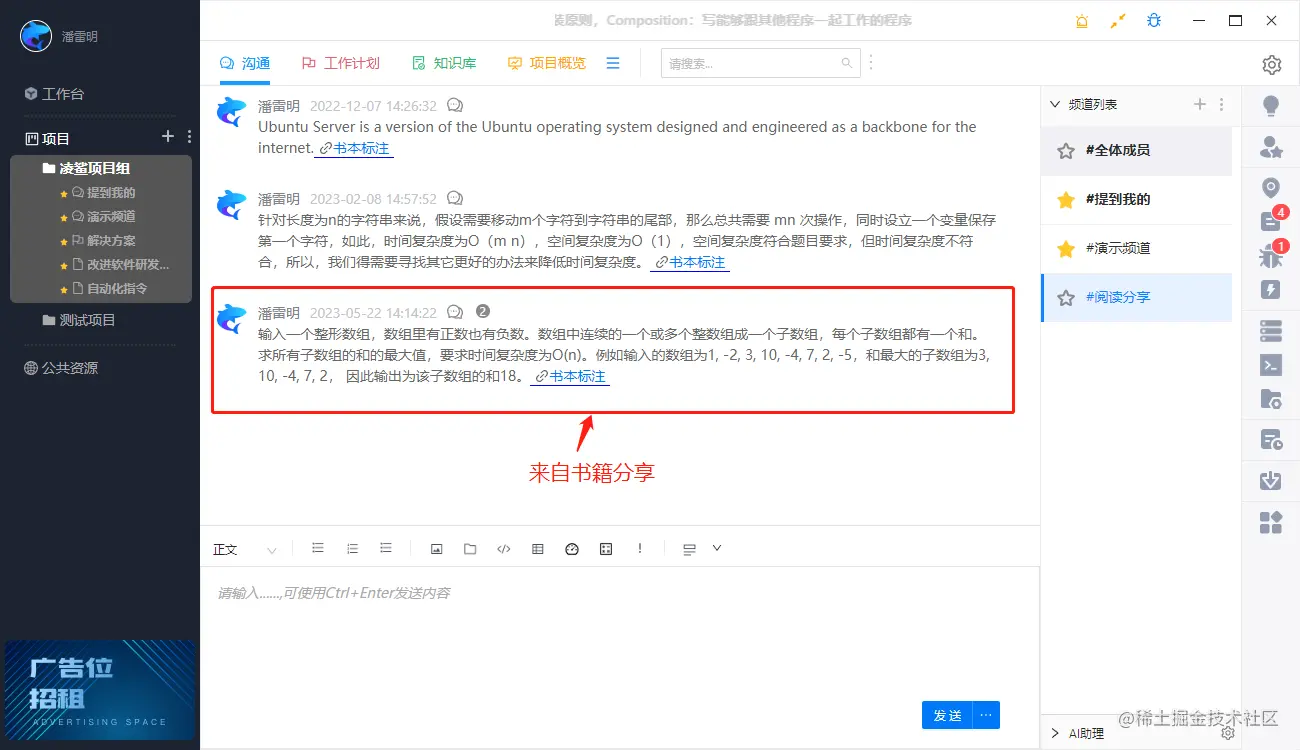
Task: Click the folder with gear icon
Action: point(1271,400)
